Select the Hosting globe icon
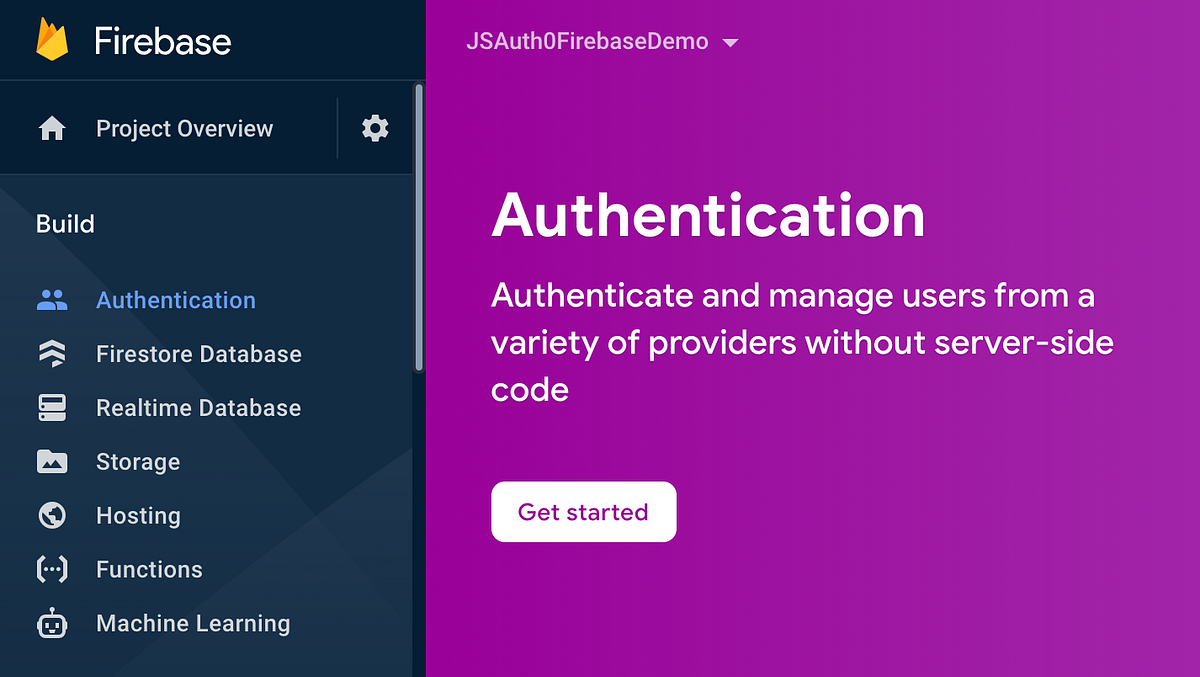Screen dimensions: 1200x677 pyautogui.click(x=54, y=515)
